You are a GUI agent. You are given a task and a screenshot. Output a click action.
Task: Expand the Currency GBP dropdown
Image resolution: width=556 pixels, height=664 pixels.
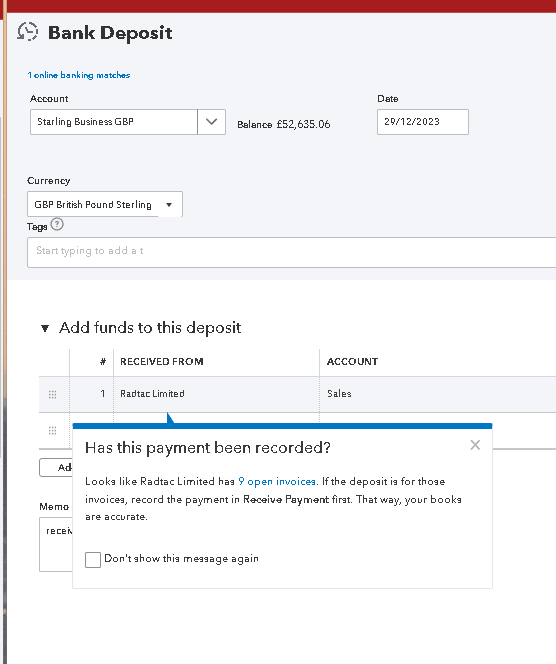pyautogui.click(x=105, y=205)
